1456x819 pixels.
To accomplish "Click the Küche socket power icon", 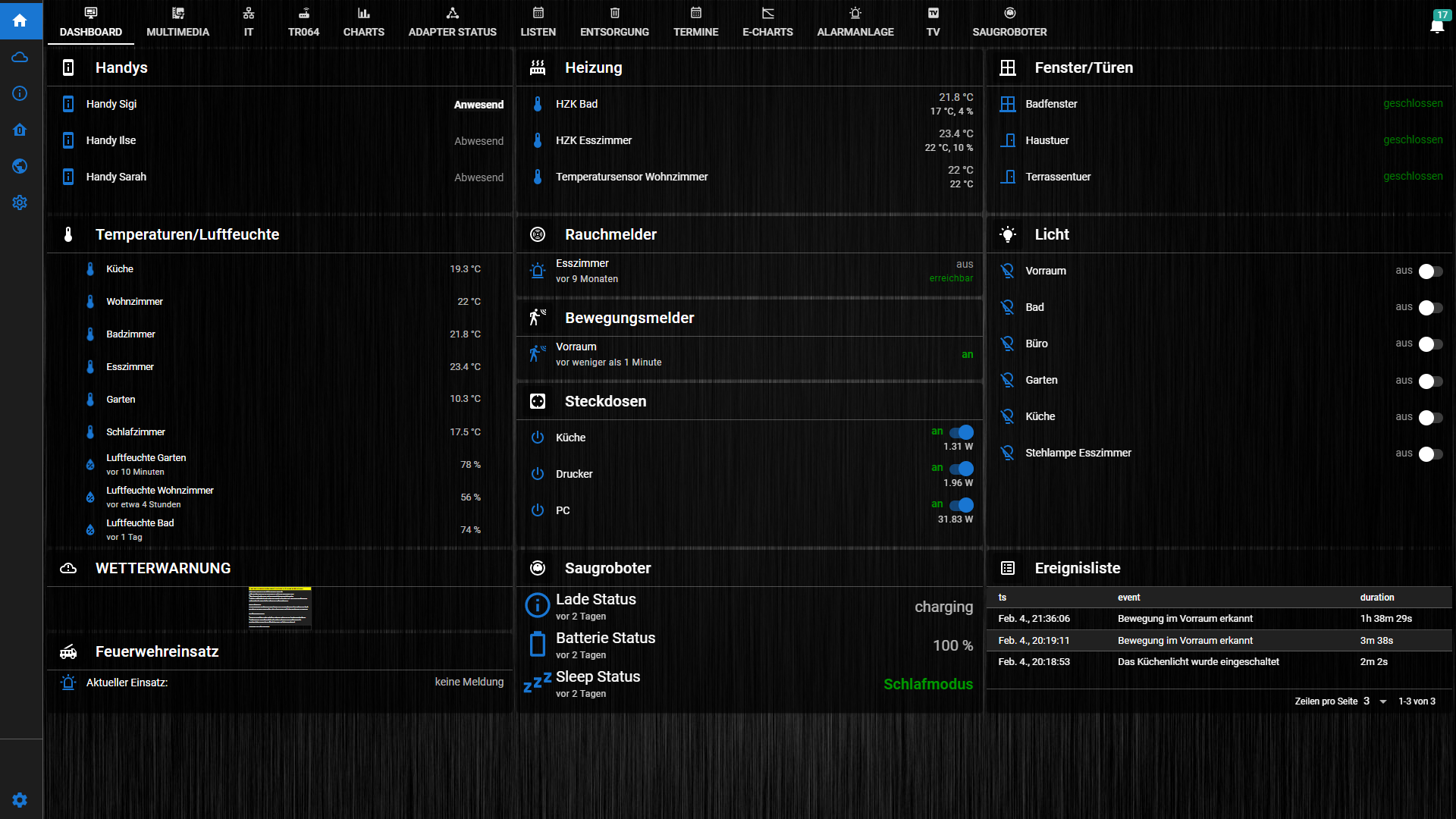I will [x=538, y=438].
